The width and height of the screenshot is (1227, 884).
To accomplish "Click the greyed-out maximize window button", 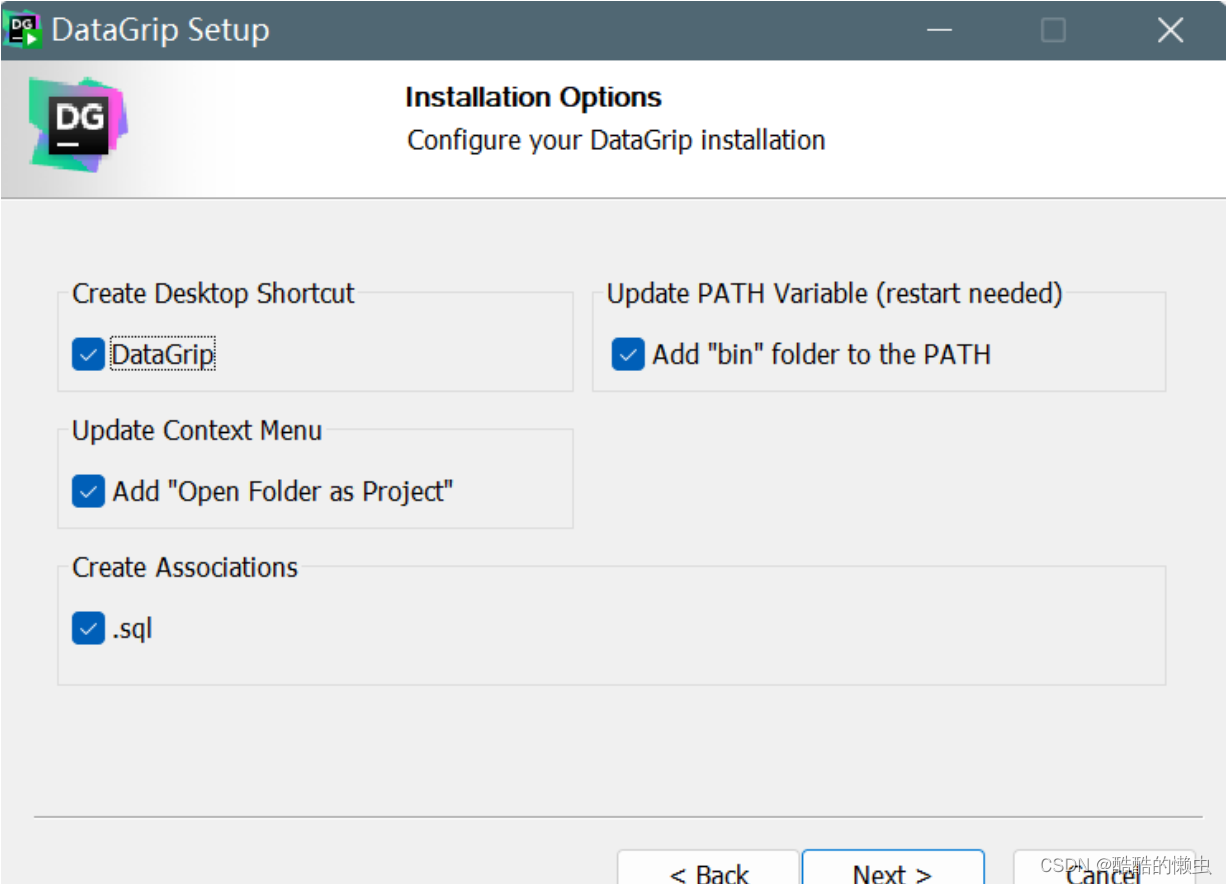I will click(1053, 31).
